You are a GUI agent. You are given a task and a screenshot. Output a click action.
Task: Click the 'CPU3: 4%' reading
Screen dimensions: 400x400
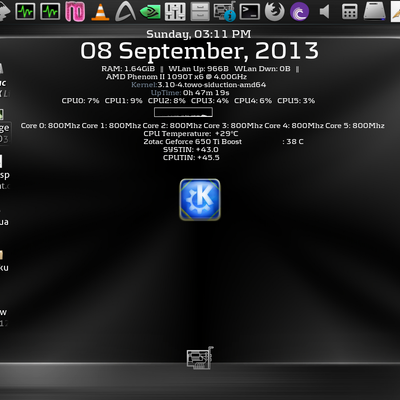click(x=210, y=101)
